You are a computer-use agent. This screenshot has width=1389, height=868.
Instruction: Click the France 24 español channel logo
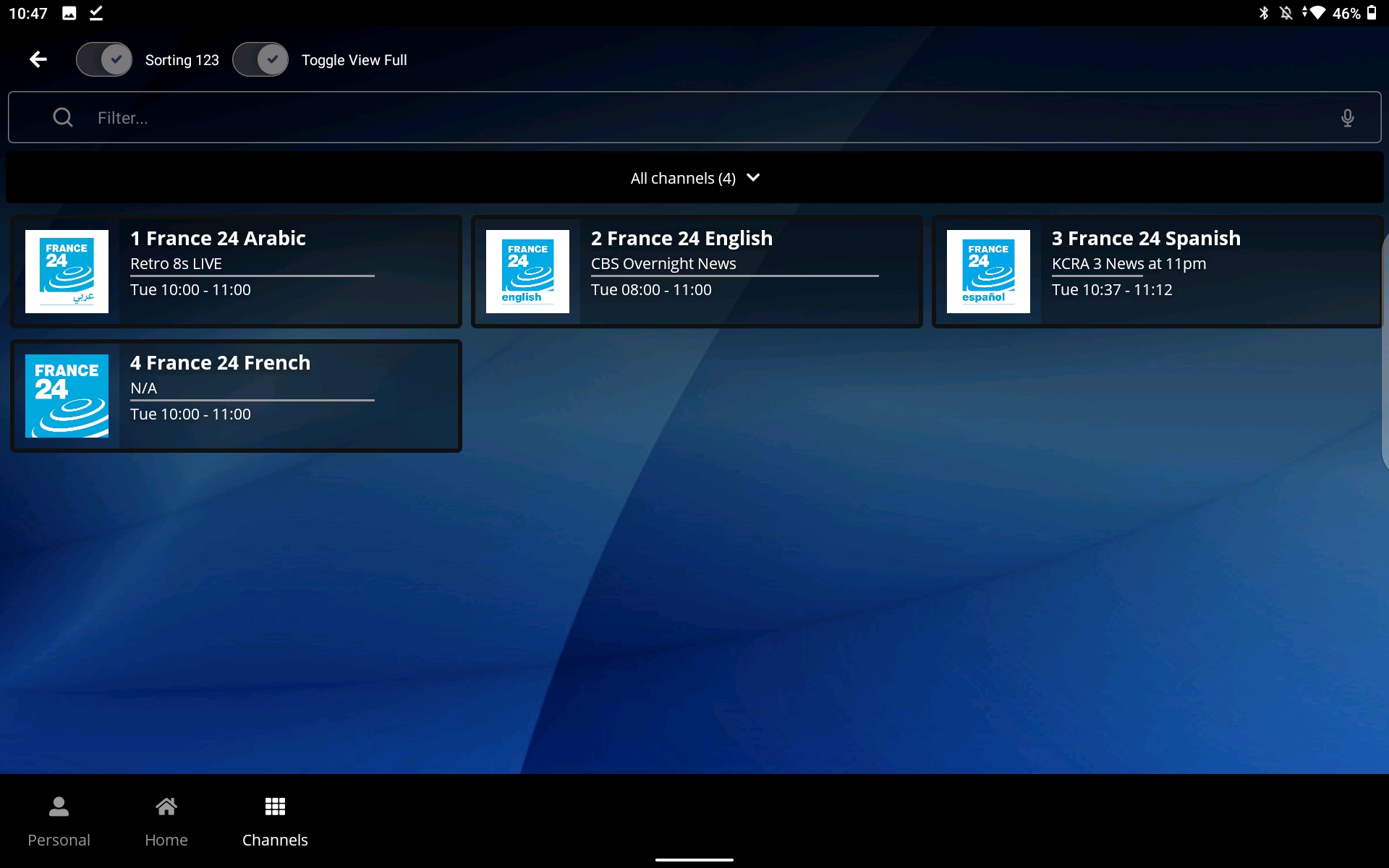[x=989, y=271]
